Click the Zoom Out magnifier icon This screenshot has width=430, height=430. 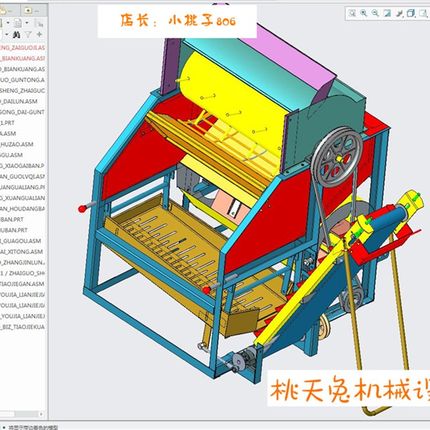(375, 13)
